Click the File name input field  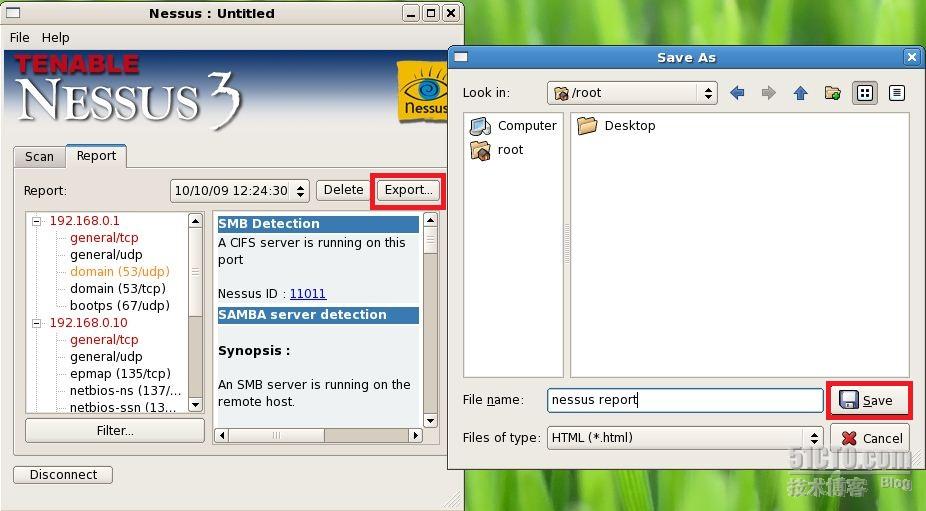(685, 400)
